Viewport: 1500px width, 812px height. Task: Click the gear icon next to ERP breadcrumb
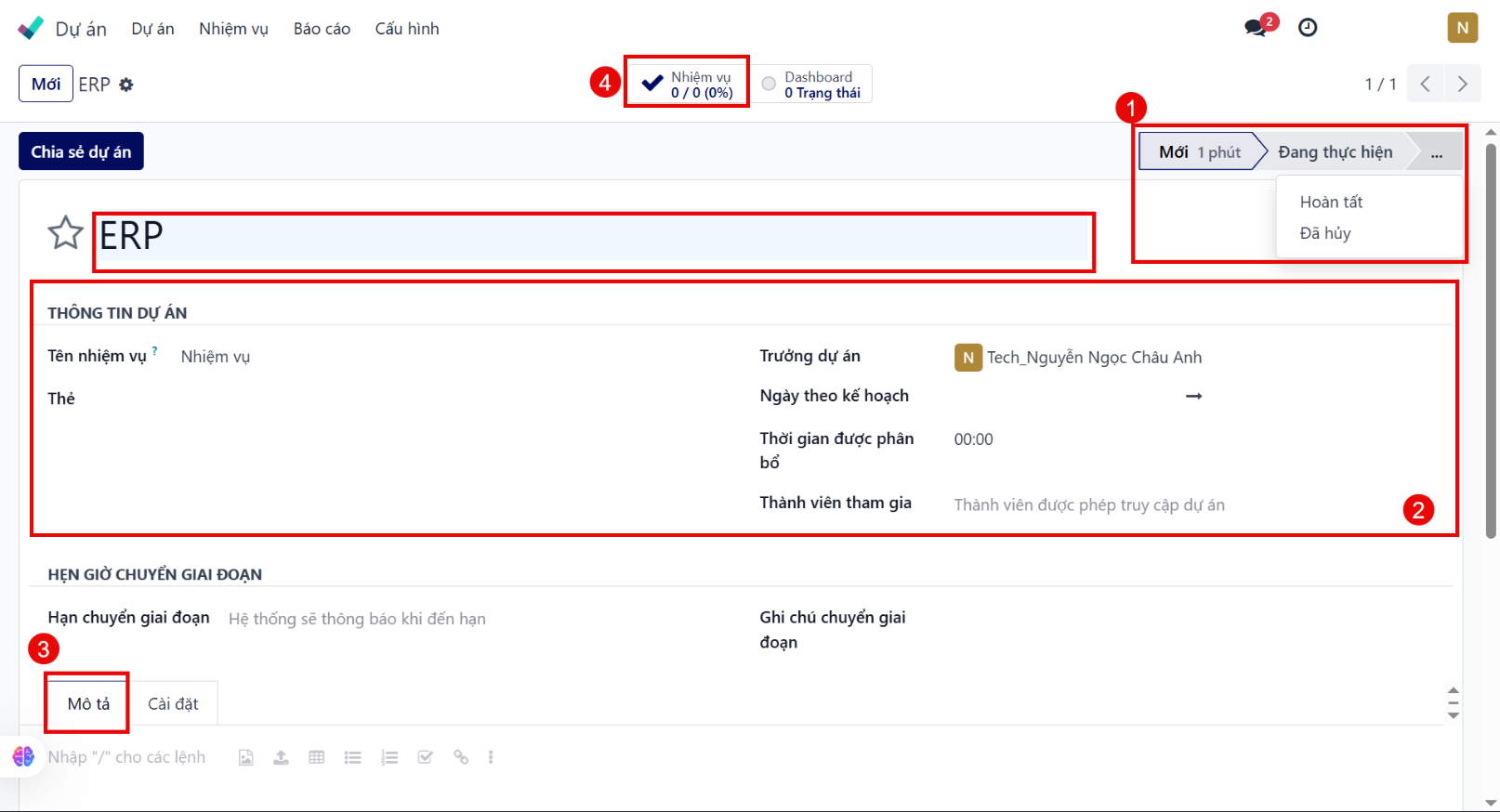pos(126,85)
